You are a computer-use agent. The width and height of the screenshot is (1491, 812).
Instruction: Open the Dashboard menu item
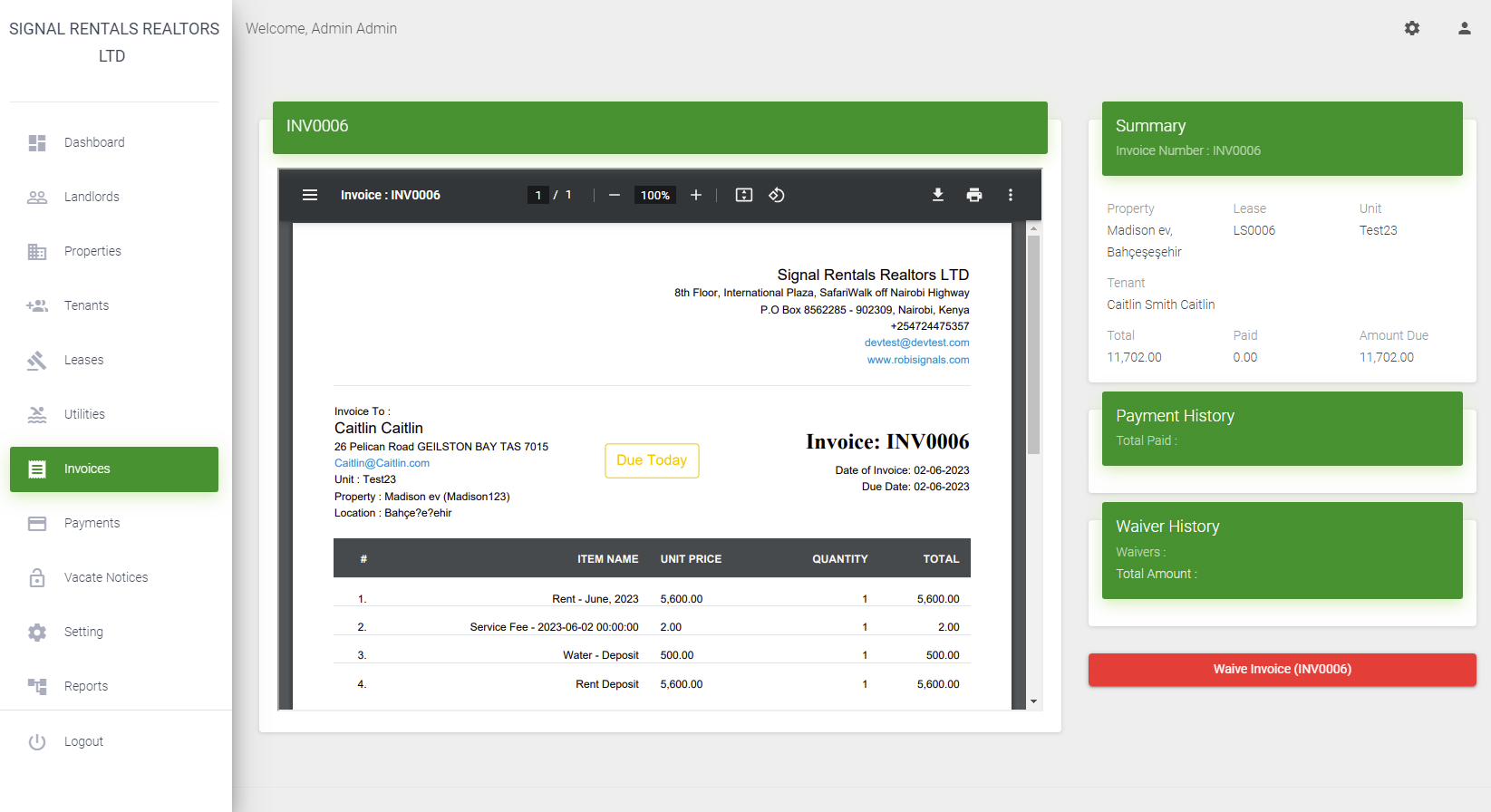pos(94,142)
